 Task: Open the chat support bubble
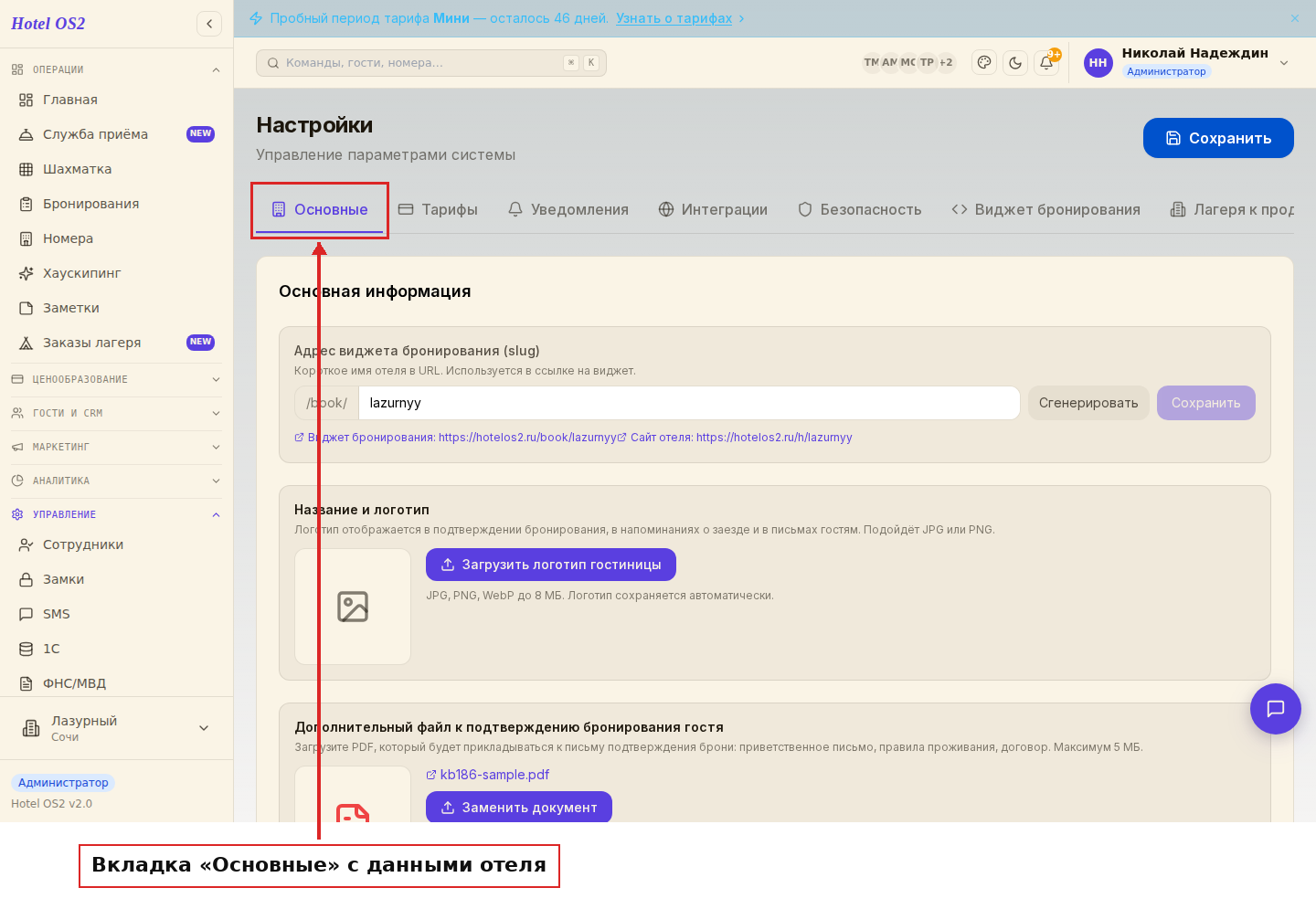pos(1276,709)
